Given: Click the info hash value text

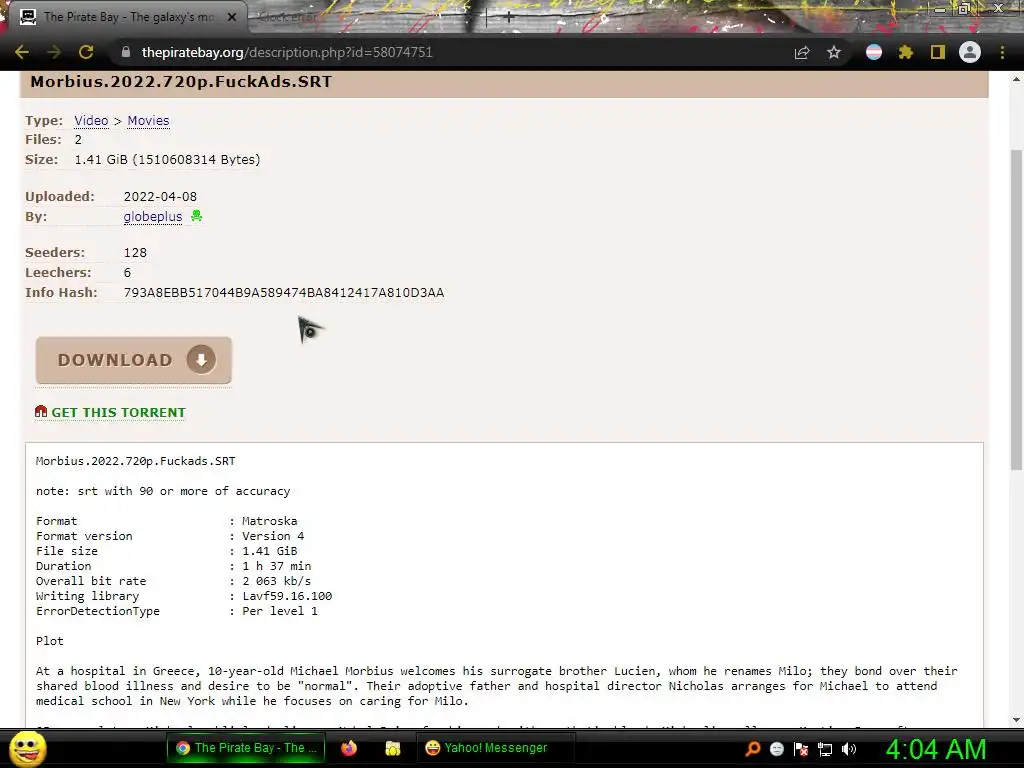Looking at the screenshot, I should (x=284, y=293).
